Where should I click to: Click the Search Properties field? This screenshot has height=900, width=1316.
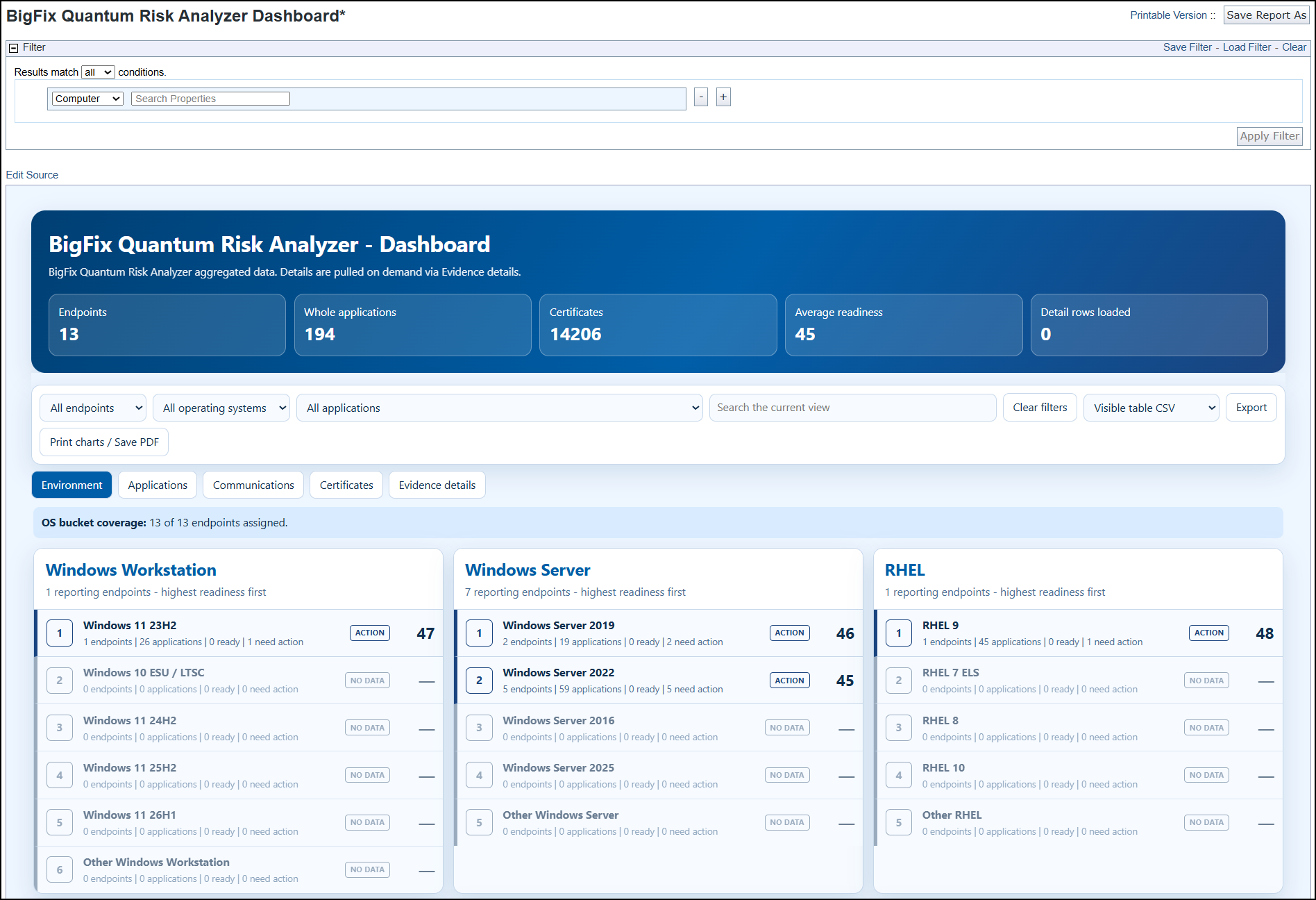pos(210,99)
